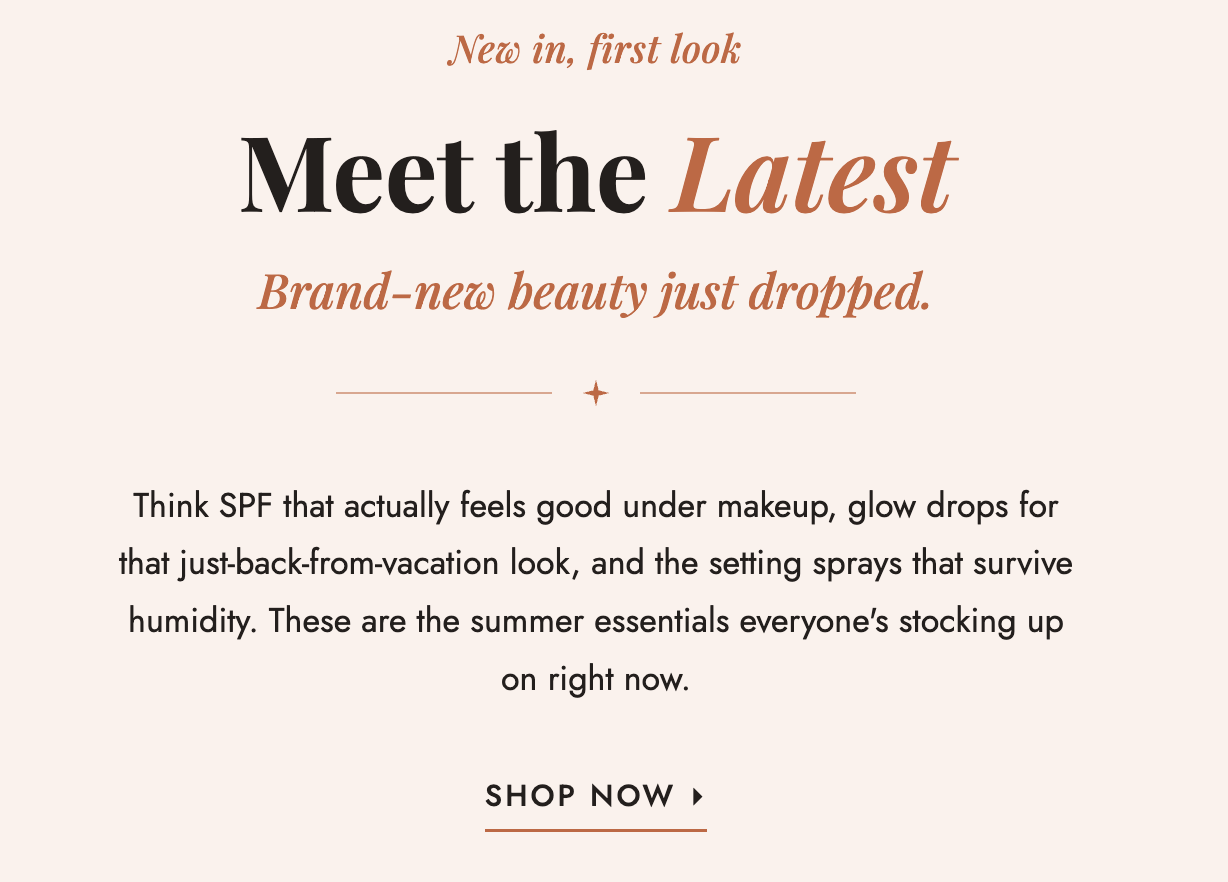This screenshot has width=1228, height=882.
Task: Click the words 'Meet the' in heading
Action: click(443, 174)
